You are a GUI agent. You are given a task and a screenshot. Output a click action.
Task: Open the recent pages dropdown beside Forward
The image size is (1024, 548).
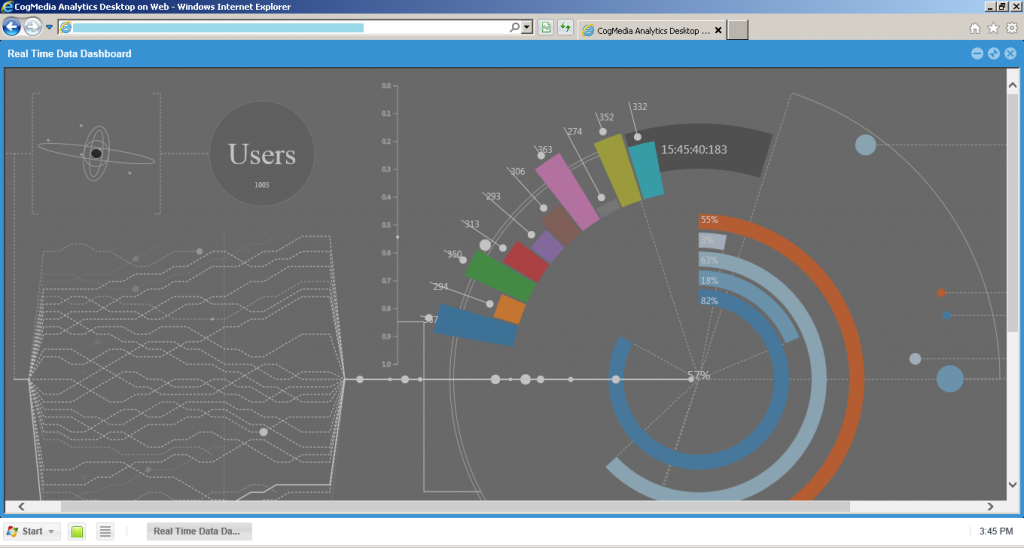pos(49,27)
